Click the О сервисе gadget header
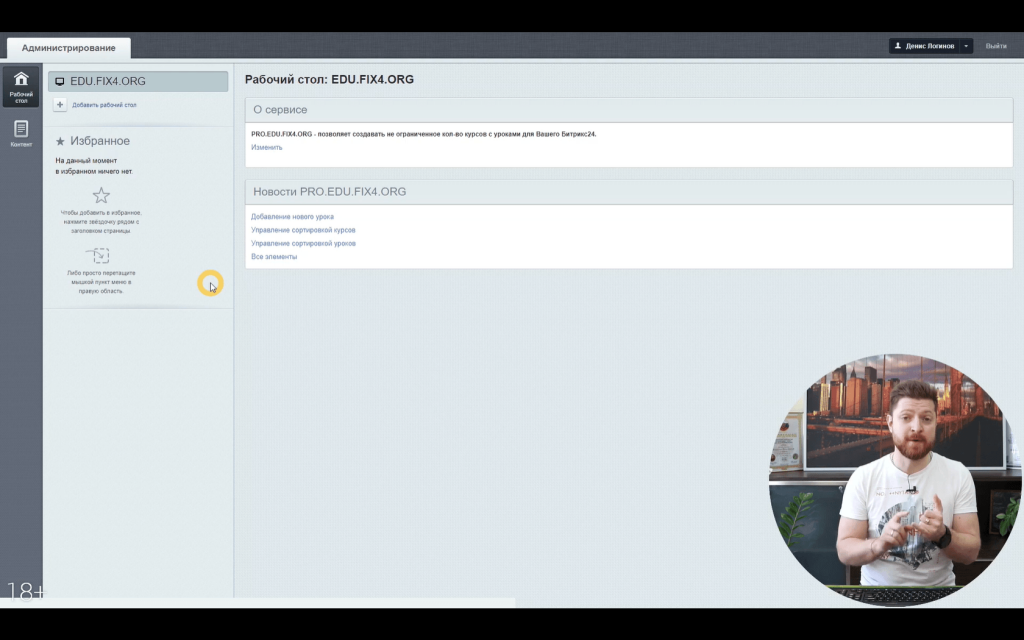The image size is (1024, 640). [629, 110]
